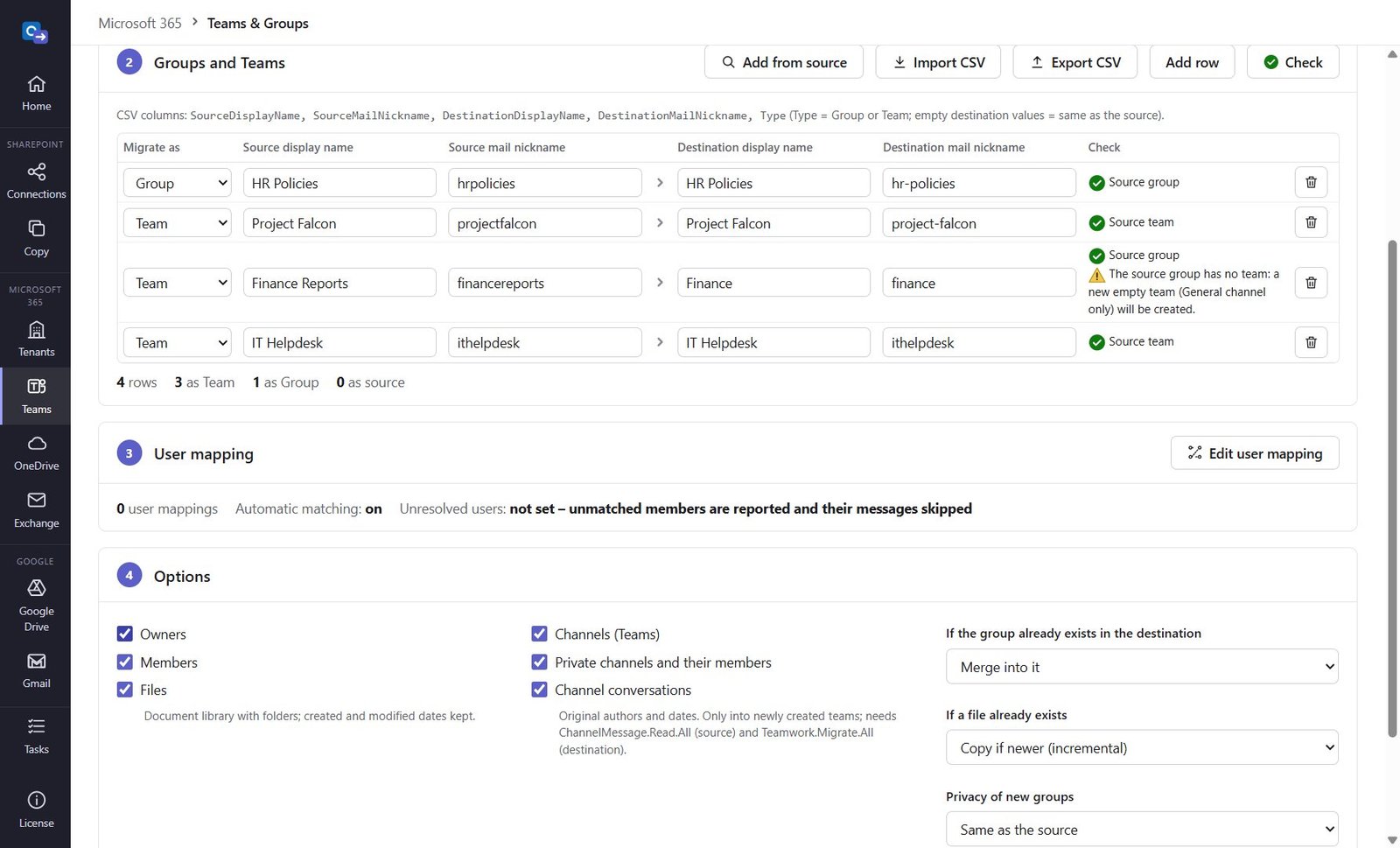Click the Check button
The height and width of the screenshot is (848, 1400).
point(1293,62)
